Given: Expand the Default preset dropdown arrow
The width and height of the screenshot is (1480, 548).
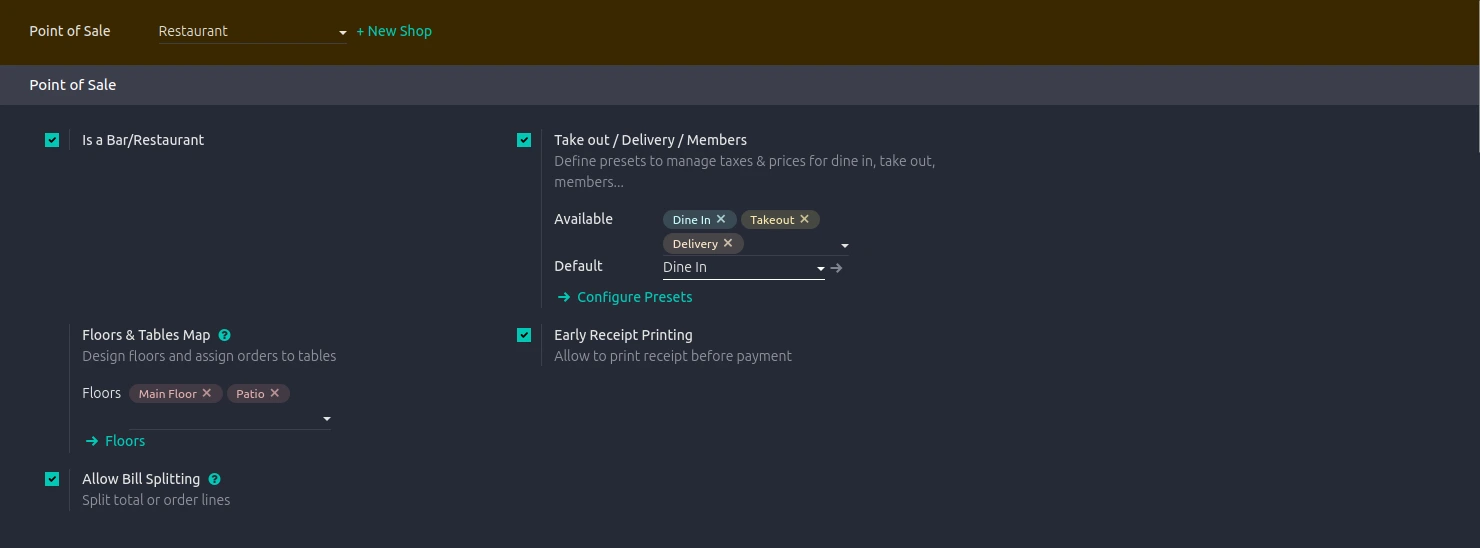Looking at the screenshot, I should pos(821,268).
